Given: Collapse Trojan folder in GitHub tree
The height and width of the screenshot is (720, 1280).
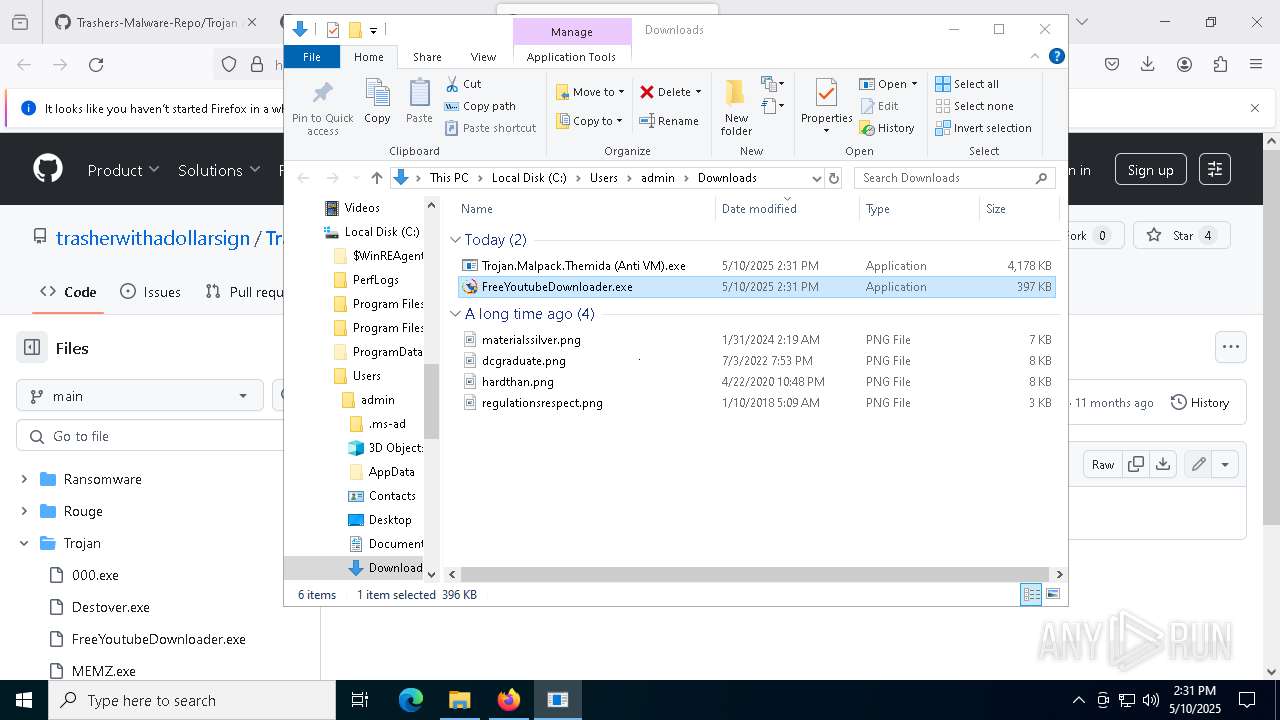Looking at the screenshot, I should tap(24, 543).
